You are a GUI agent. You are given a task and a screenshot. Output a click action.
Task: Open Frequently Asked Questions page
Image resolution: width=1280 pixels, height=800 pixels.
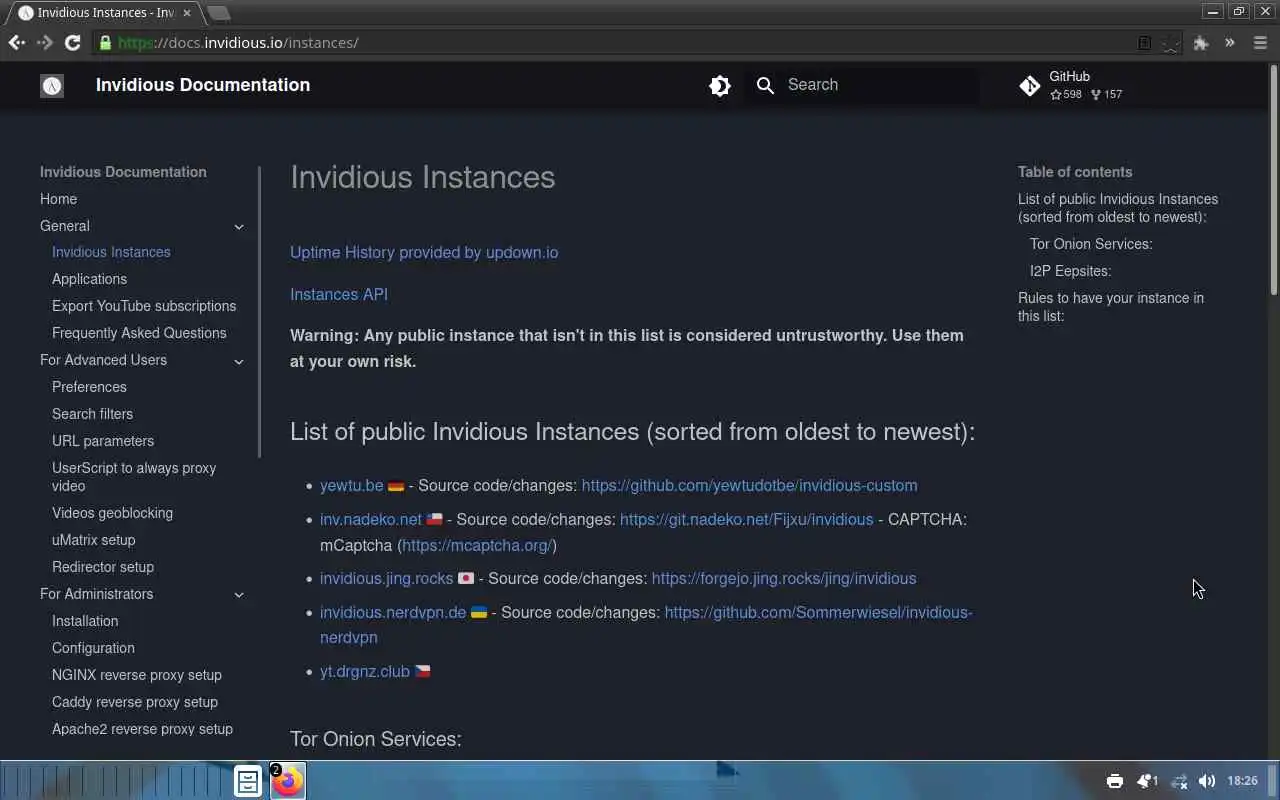point(139,333)
